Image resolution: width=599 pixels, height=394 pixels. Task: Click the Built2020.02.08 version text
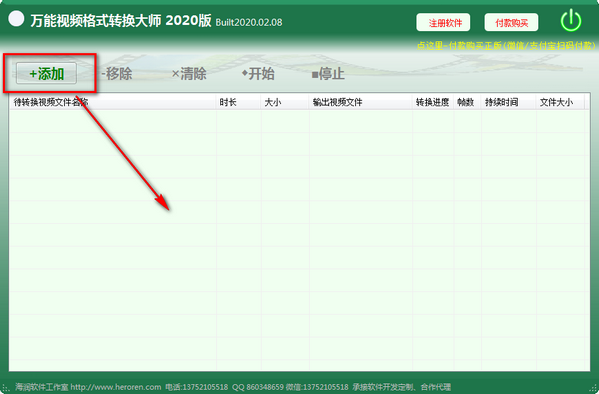pyautogui.click(x=249, y=23)
